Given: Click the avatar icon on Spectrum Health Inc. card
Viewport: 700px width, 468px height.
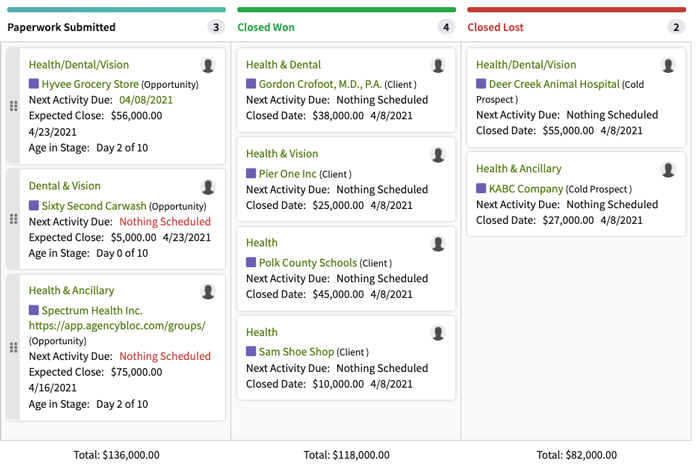Looking at the screenshot, I should tap(208, 292).
